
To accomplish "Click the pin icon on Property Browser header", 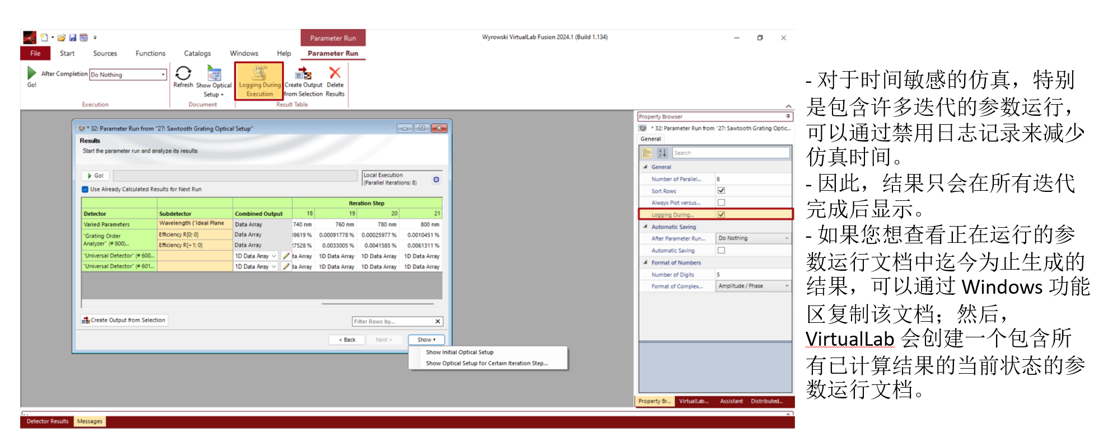I will coord(788,116).
